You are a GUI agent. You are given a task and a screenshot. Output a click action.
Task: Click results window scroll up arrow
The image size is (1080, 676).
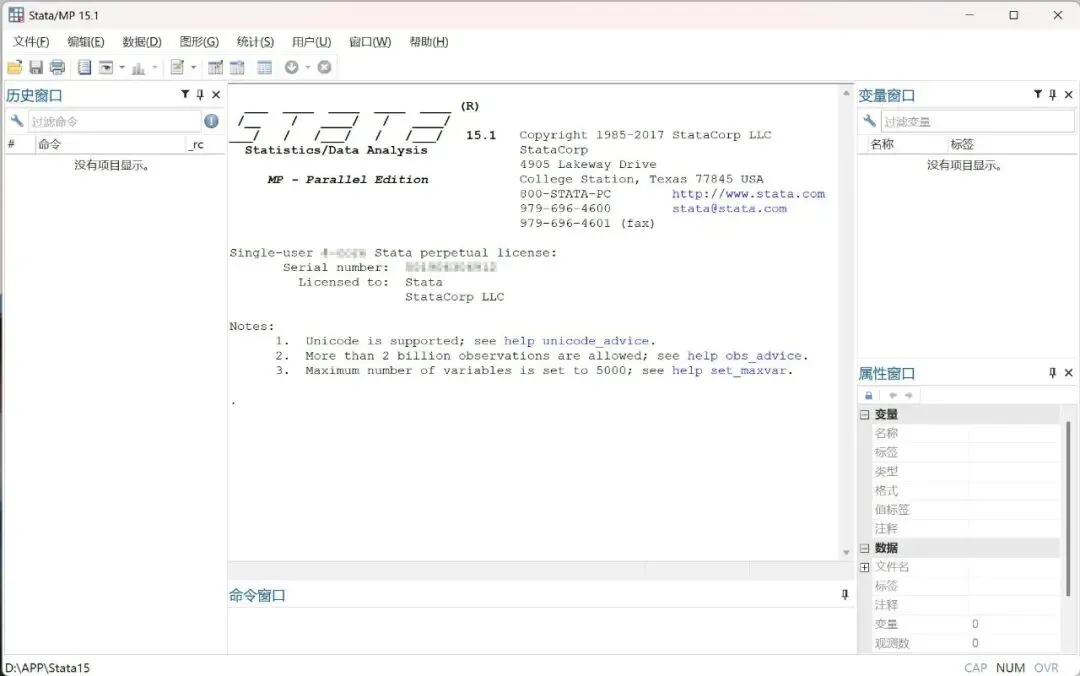click(847, 93)
